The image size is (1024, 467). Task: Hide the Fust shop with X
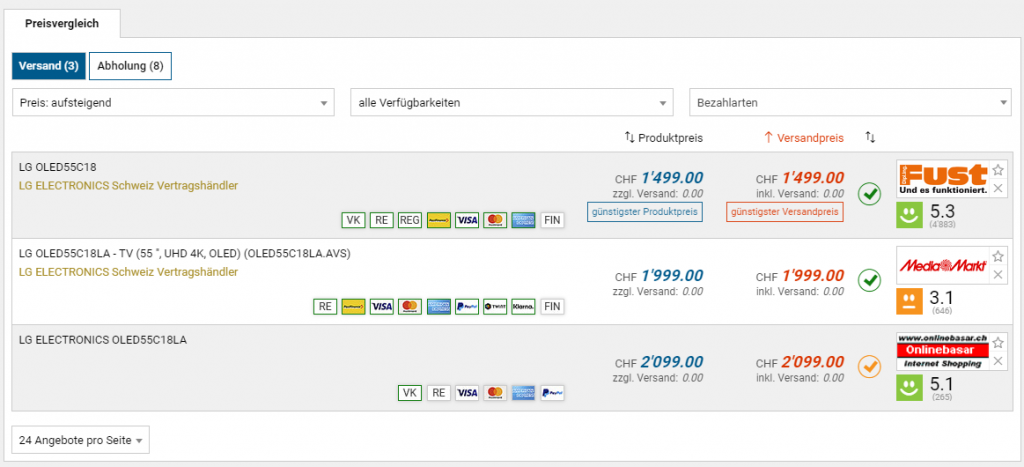tap(998, 189)
